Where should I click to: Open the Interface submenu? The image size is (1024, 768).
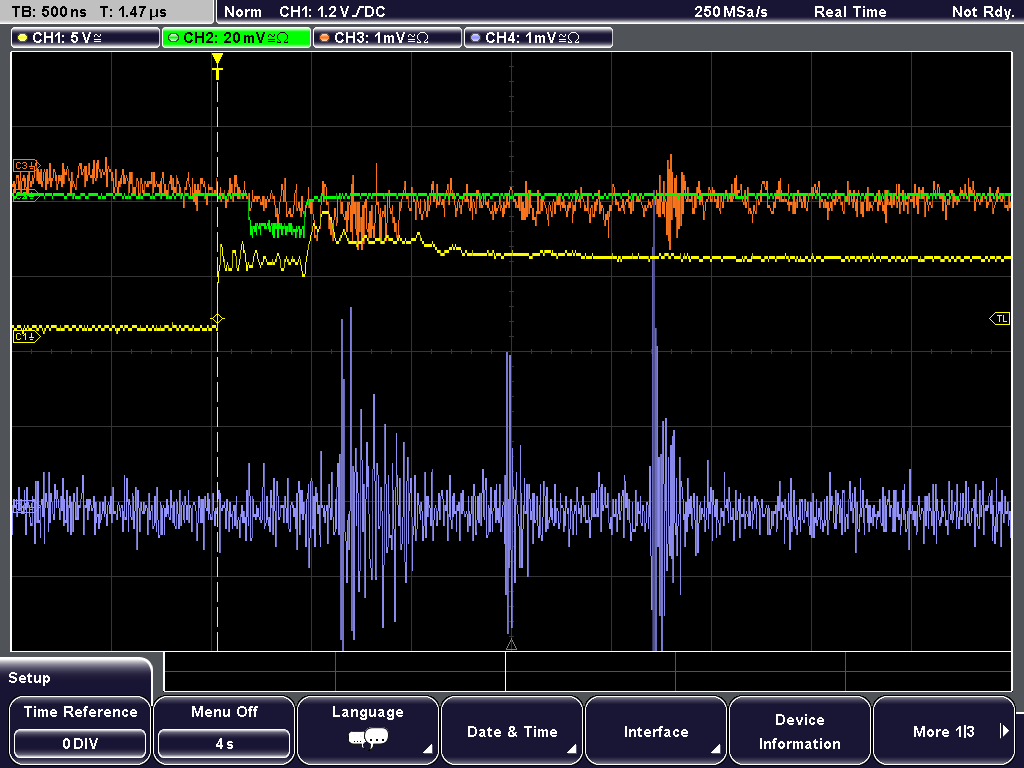656,730
